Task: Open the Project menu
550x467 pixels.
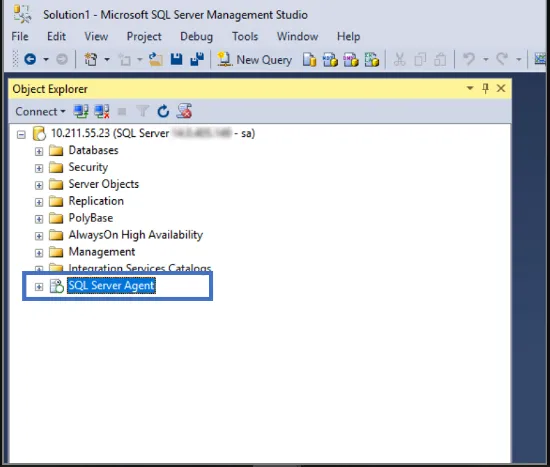Action: [144, 36]
